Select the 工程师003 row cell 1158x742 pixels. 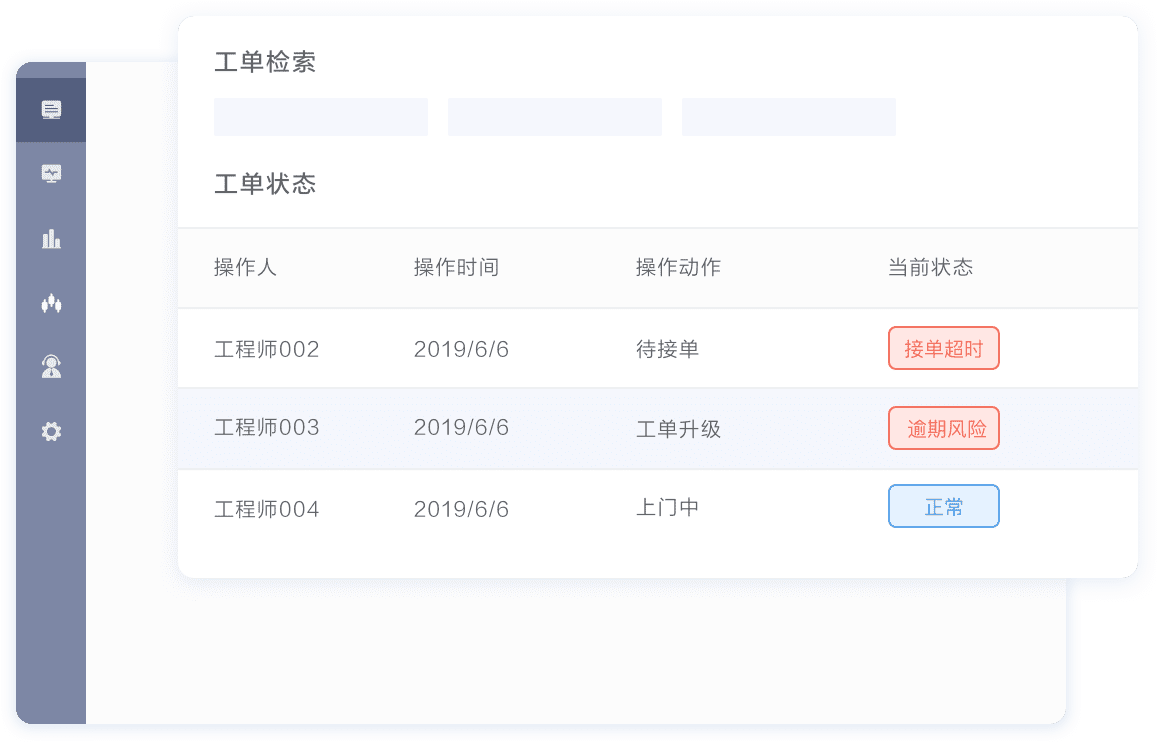[x=267, y=428]
